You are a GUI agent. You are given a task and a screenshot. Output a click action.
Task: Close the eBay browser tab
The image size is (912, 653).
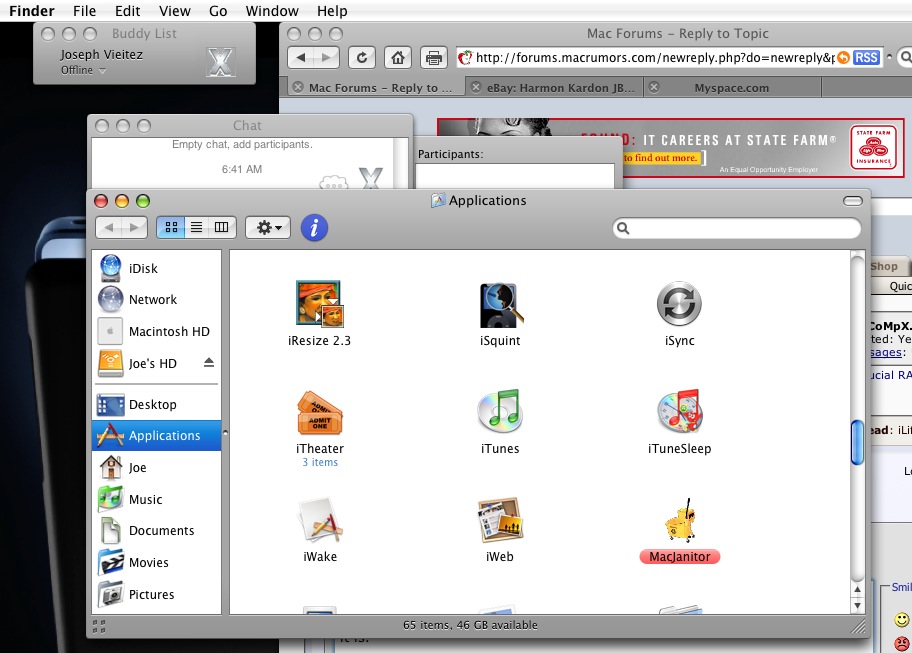click(476, 87)
